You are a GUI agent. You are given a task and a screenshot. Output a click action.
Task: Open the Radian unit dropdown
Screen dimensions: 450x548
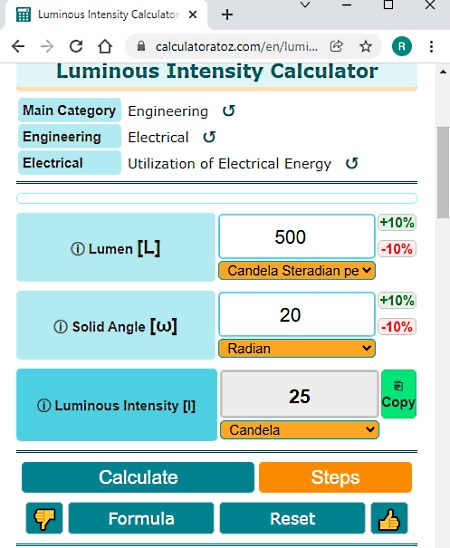[x=297, y=348]
